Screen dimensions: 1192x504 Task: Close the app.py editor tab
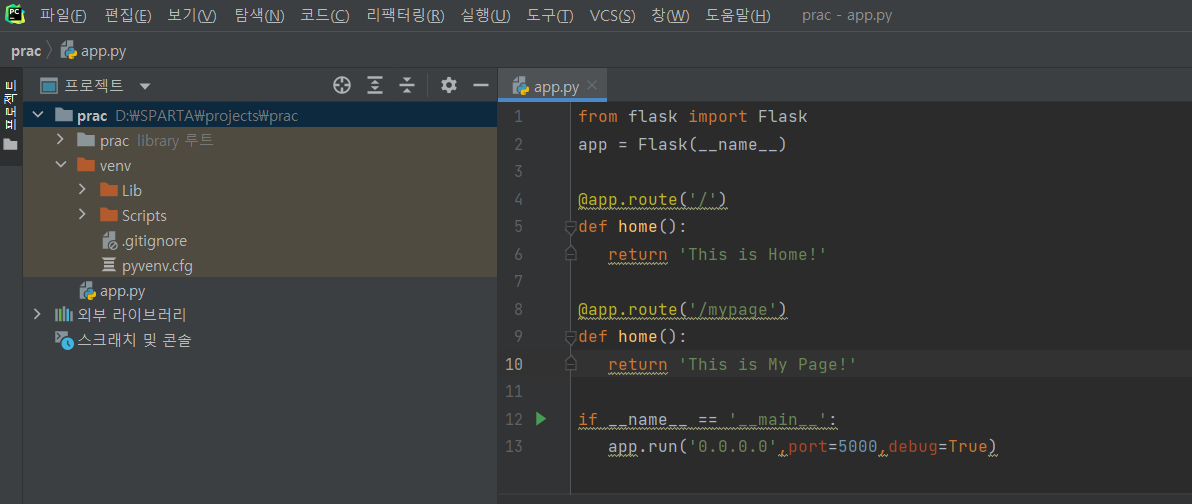[x=593, y=85]
